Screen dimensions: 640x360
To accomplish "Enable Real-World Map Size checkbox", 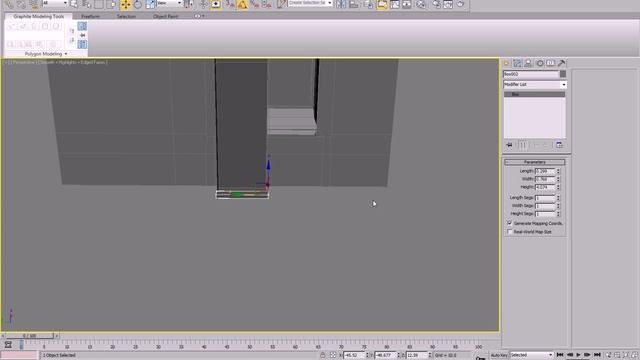I will tap(510, 231).
